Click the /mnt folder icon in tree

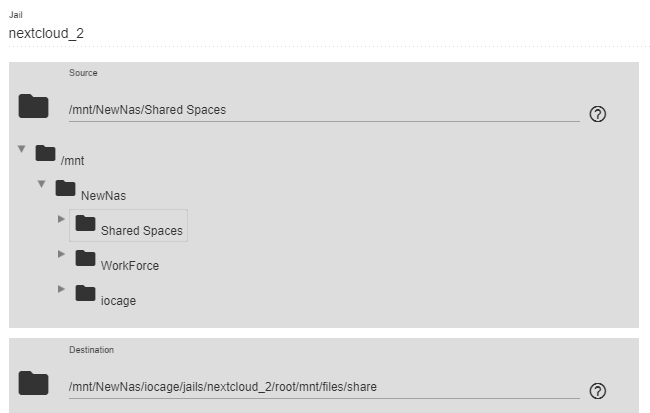point(46,153)
